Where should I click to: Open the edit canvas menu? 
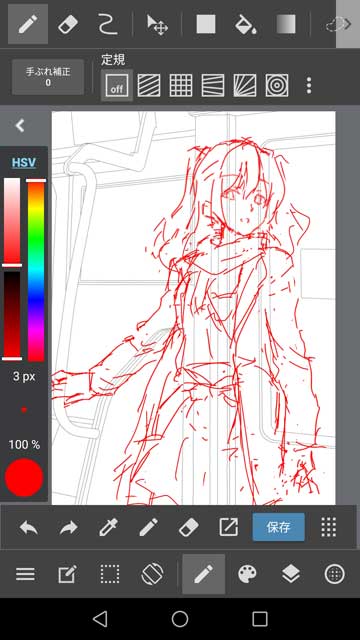coord(67,574)
